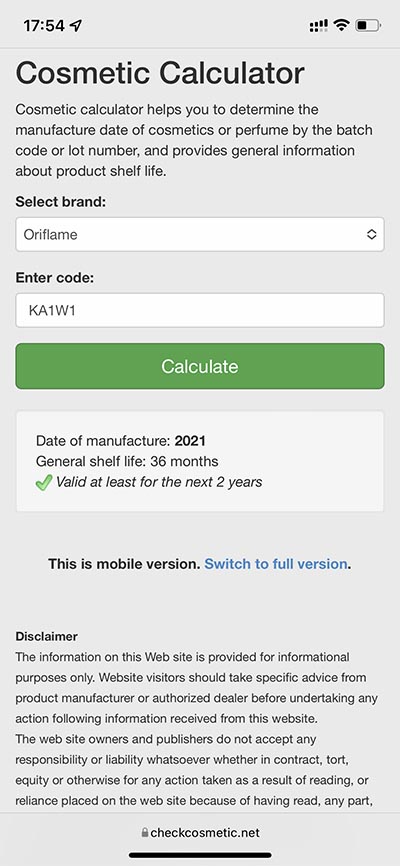The width and height of the screenshot is (400, 866).
Task: Click the green checkmark validity icon
Action: 44,483
